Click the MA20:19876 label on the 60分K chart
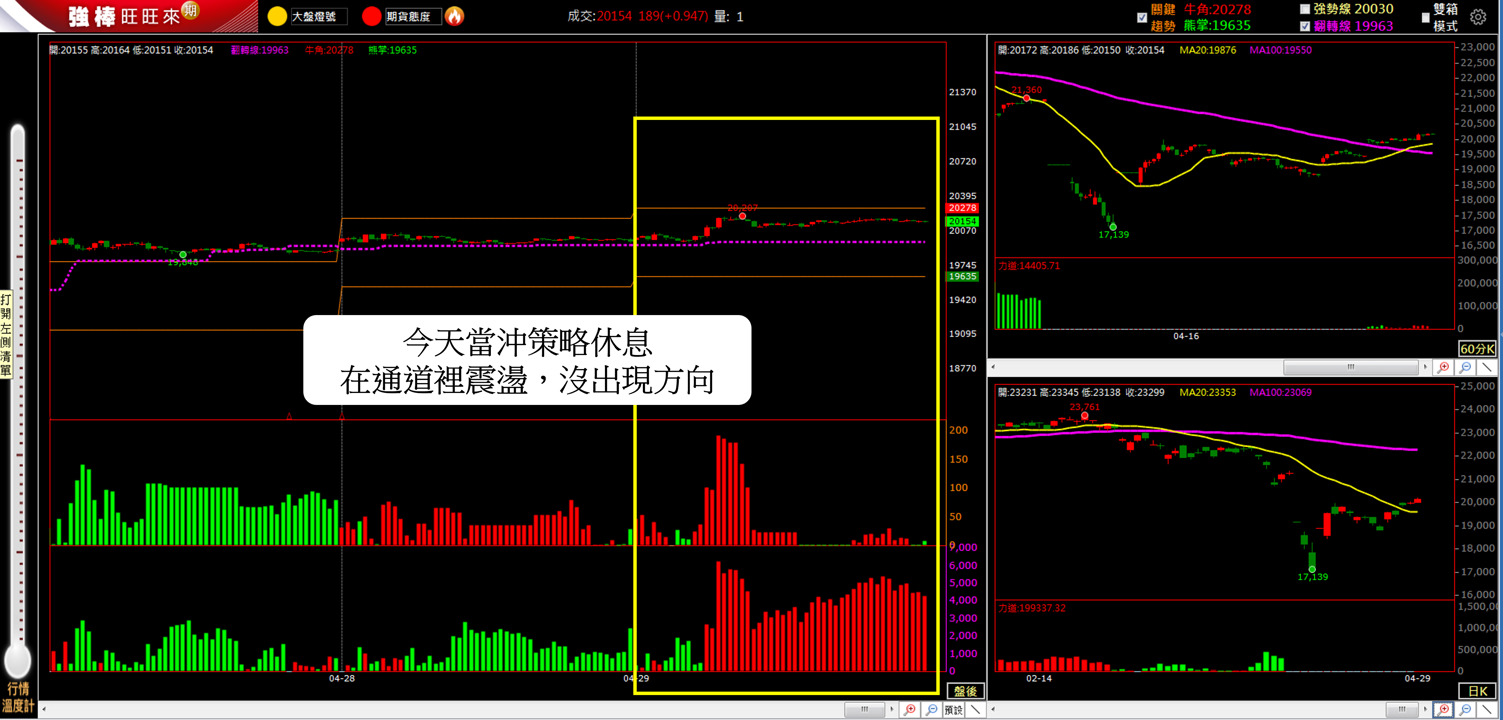The height and width of the screenshot is (720, 1503). [1208, 50]
